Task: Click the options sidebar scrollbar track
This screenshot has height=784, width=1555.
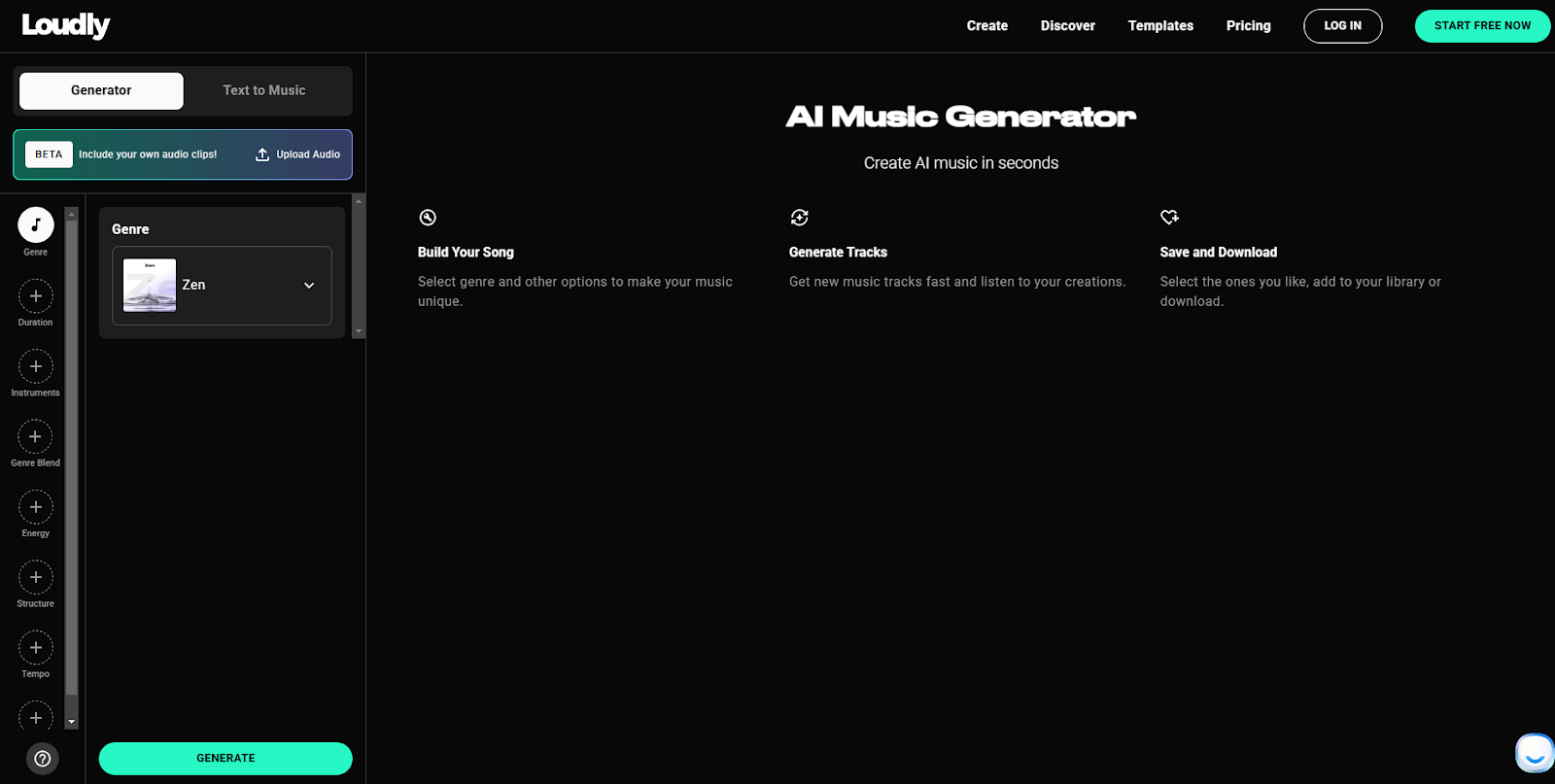Action: (71, 467)
